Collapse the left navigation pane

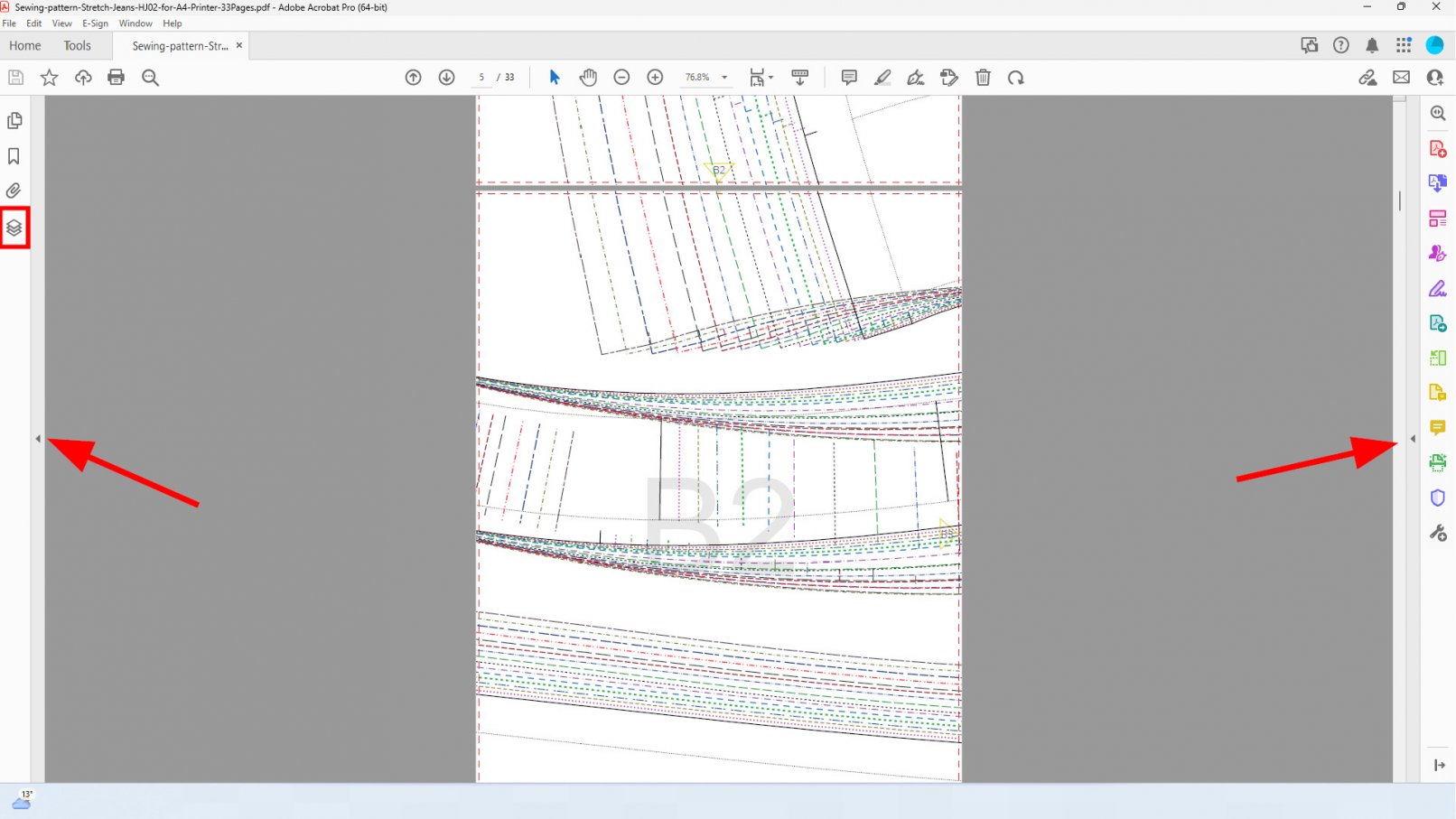38,438
